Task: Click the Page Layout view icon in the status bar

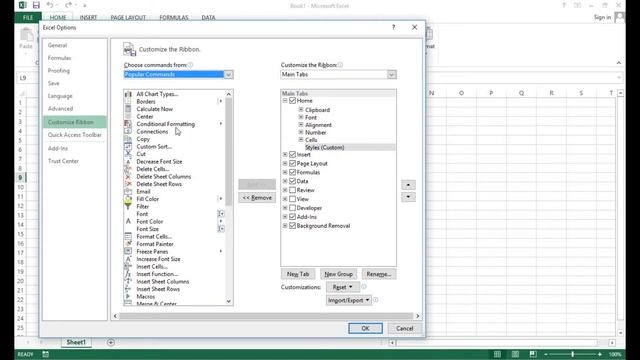Action: [516, 354]
